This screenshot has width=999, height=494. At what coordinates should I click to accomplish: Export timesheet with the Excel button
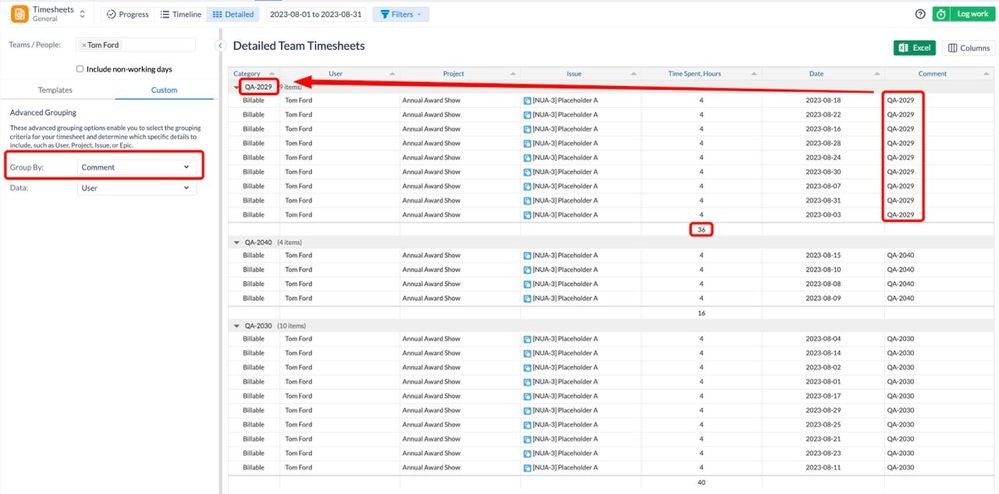click(x=914, y=48)
